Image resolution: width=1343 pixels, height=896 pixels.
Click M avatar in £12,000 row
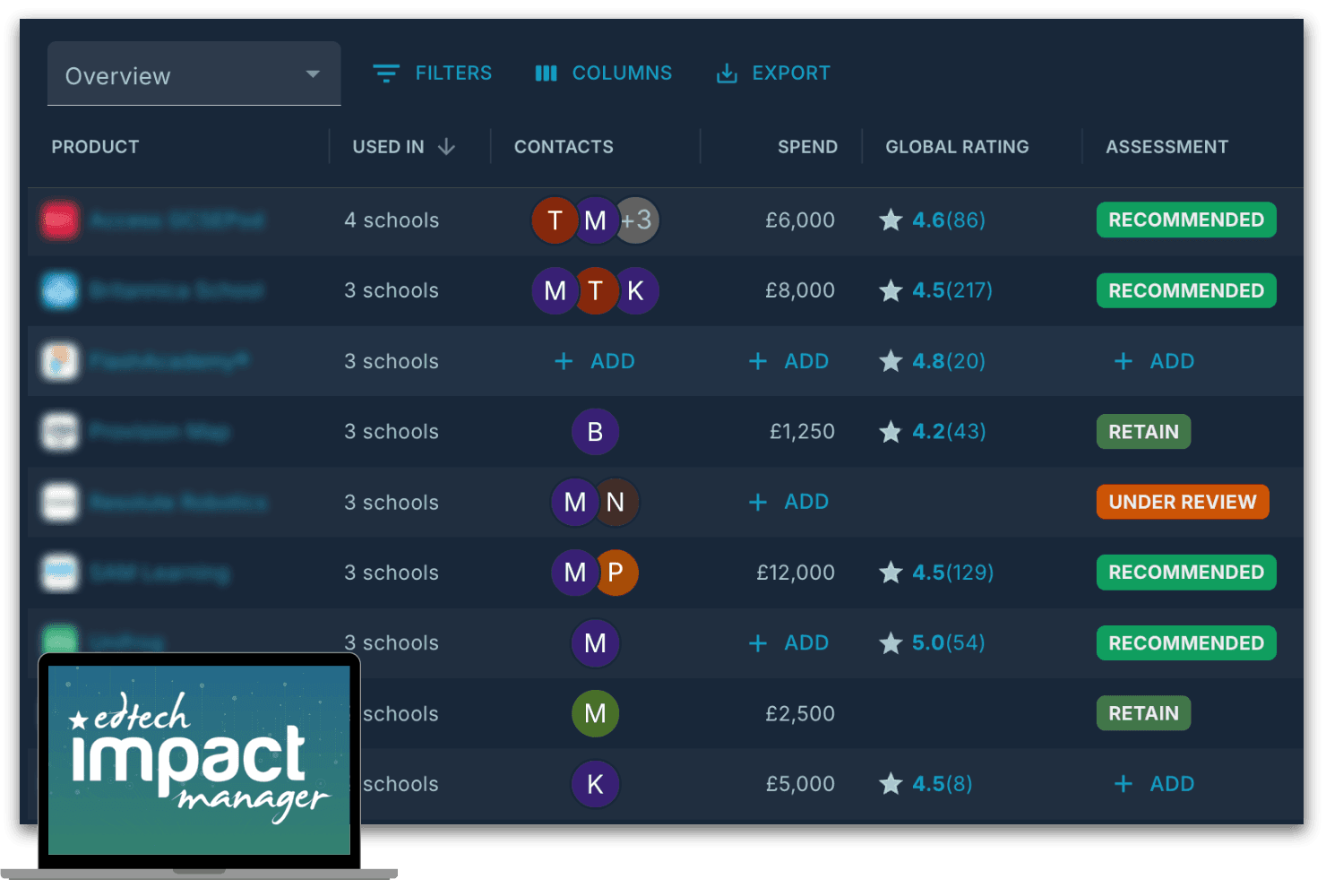tap(574, 573)
